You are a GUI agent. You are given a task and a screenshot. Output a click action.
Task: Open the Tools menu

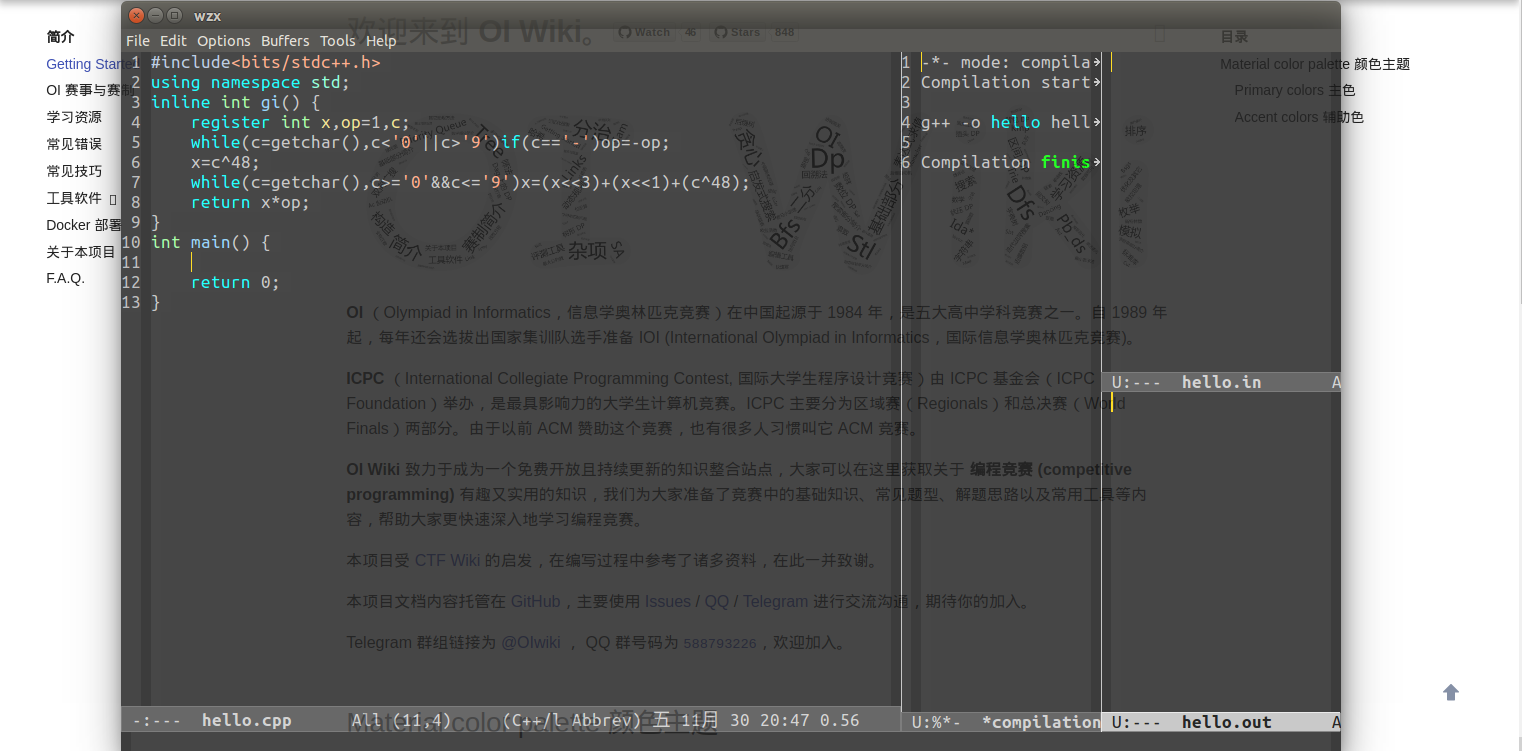337,41
